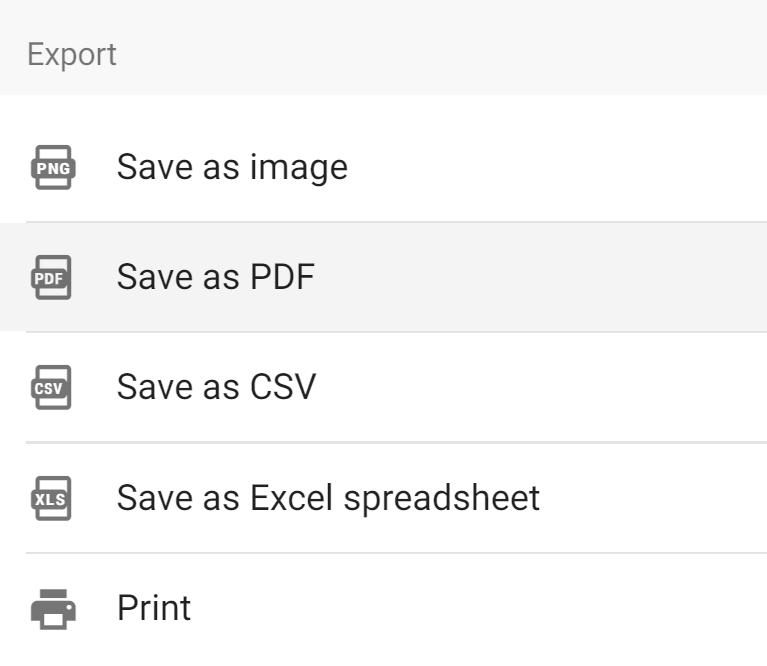This screenshot has width=767, height=666.
Task: Click the gray header bar beside Export
Action: click(x=440, y=49)
